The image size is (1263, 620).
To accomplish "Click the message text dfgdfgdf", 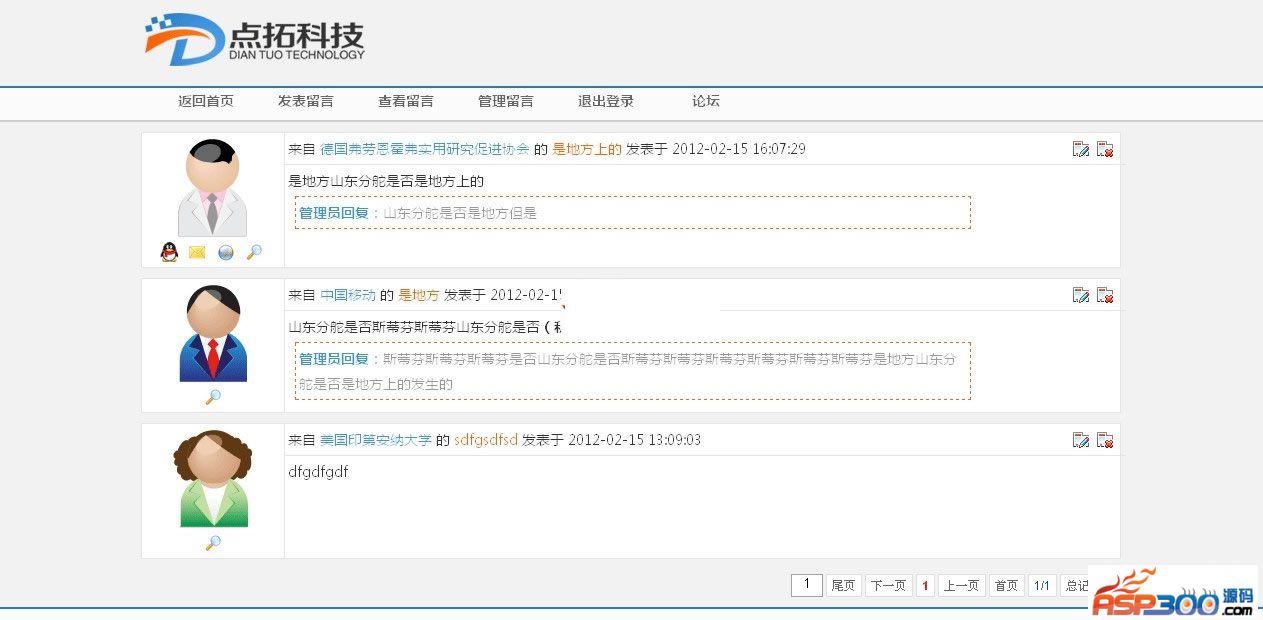I will pos(318,472).
